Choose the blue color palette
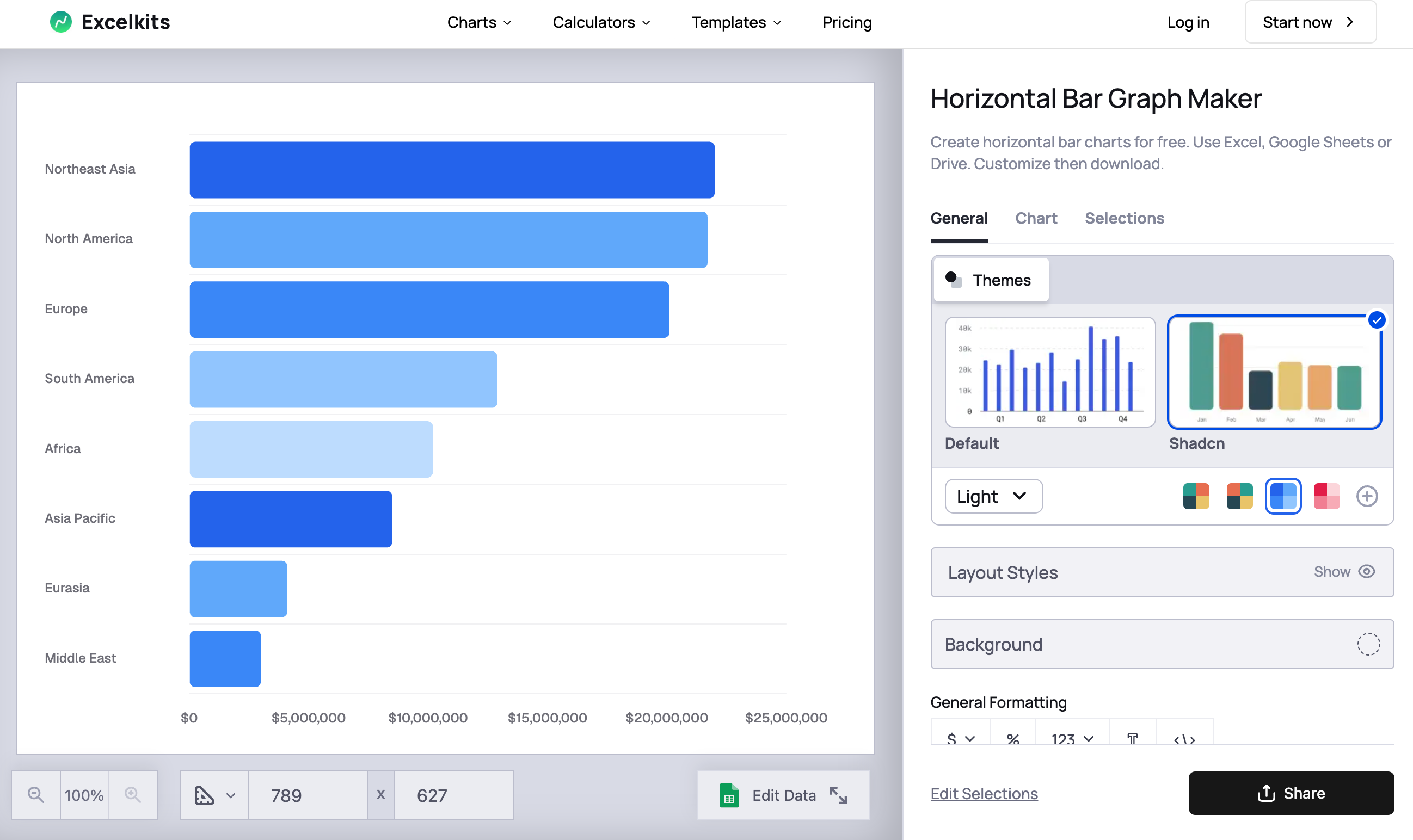This screenshot has height=840, width=1413. pyautogui.click(x=1283, y=496)
